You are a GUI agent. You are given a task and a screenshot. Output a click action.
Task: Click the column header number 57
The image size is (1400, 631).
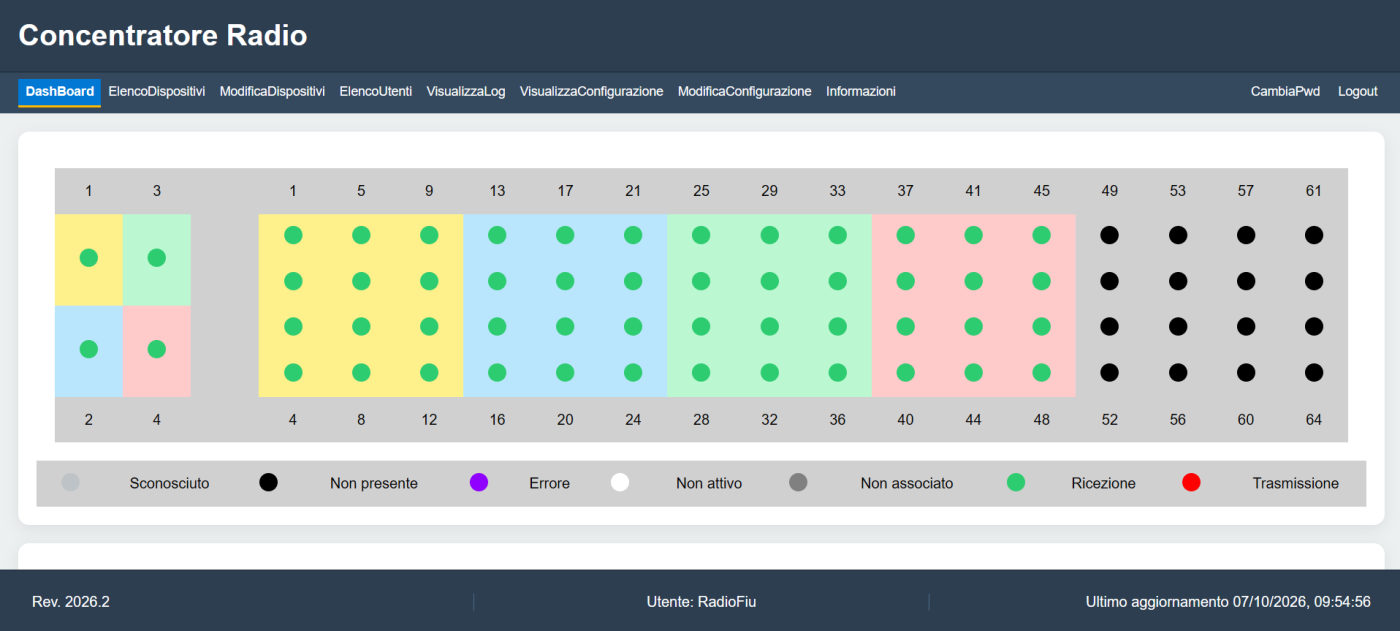tap(1246, 191)
